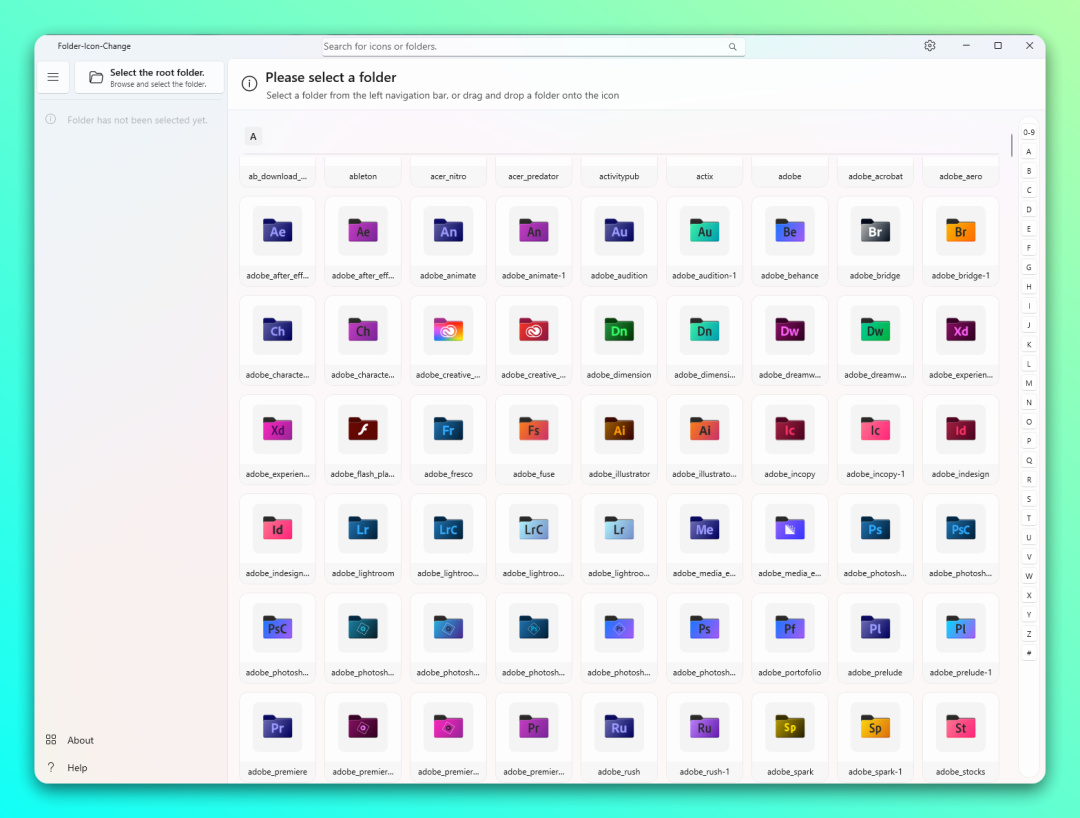
Task: Select the acer_predator icon label
Action: coord(534,176)
